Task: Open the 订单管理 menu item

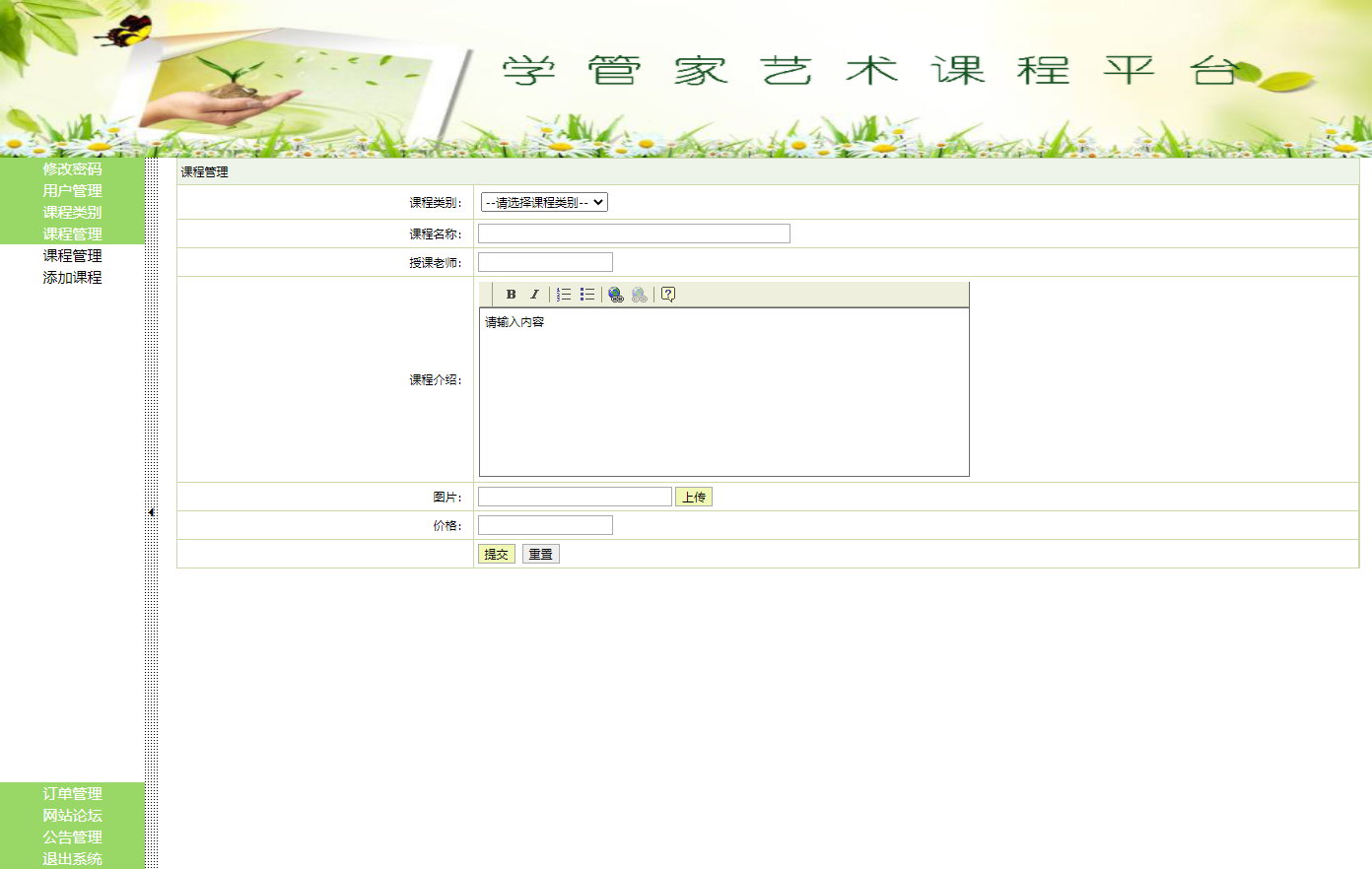Action: pyautogui.click(x=71, y=794)
